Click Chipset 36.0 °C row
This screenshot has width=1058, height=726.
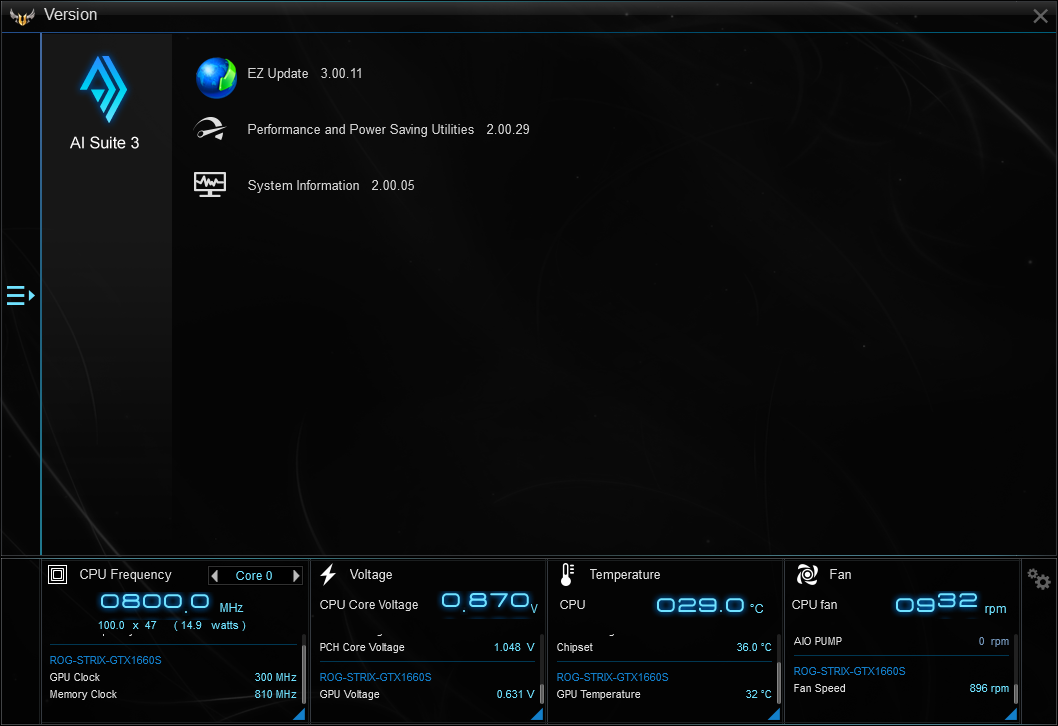664,647
